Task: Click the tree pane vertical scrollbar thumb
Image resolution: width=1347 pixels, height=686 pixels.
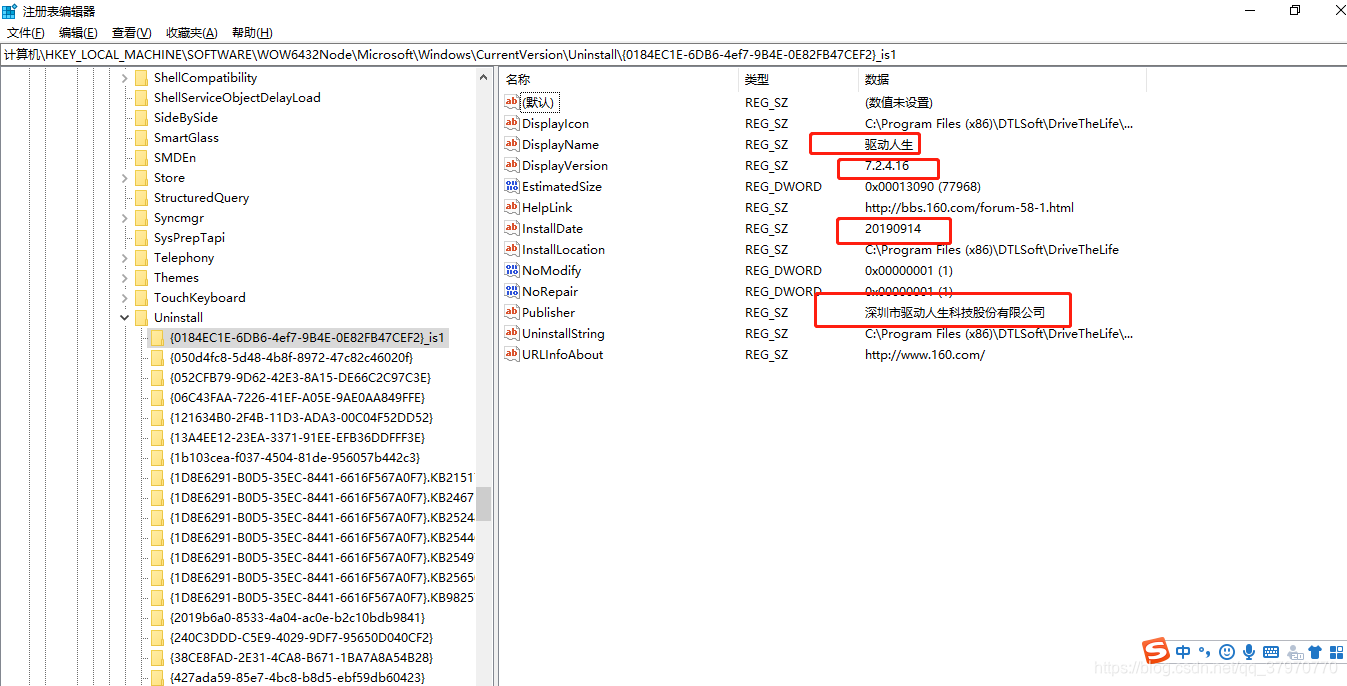Action: (484, 504)
